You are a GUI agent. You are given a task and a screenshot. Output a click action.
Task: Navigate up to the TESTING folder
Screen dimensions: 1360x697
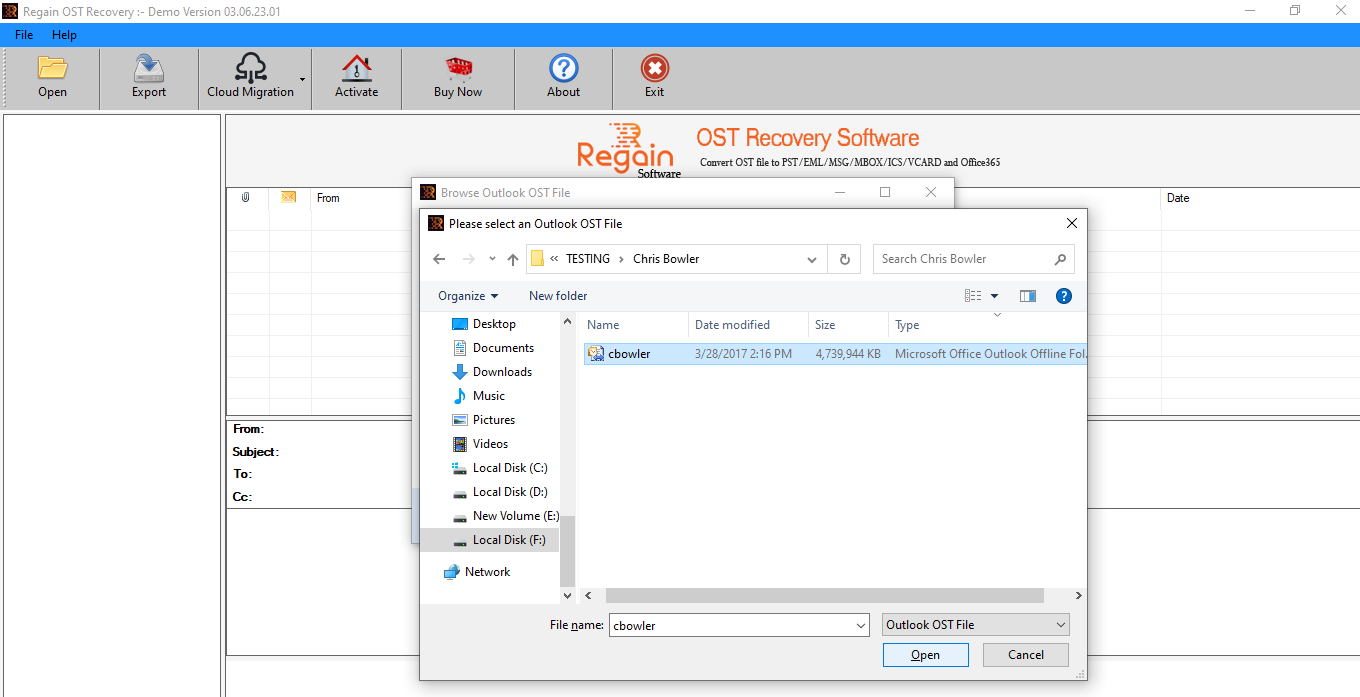(512, 258)
